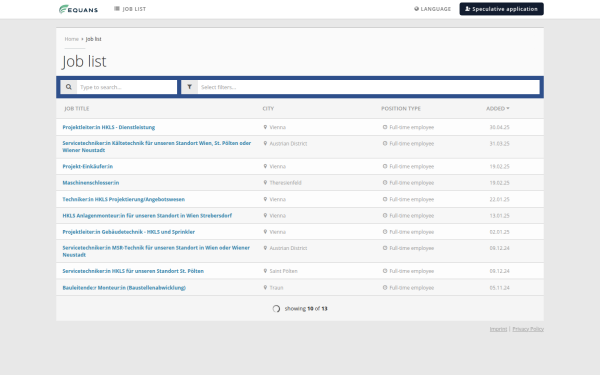Click the funnel filter icon
This screenshot has height=375, width=600.
pos(189,87)
